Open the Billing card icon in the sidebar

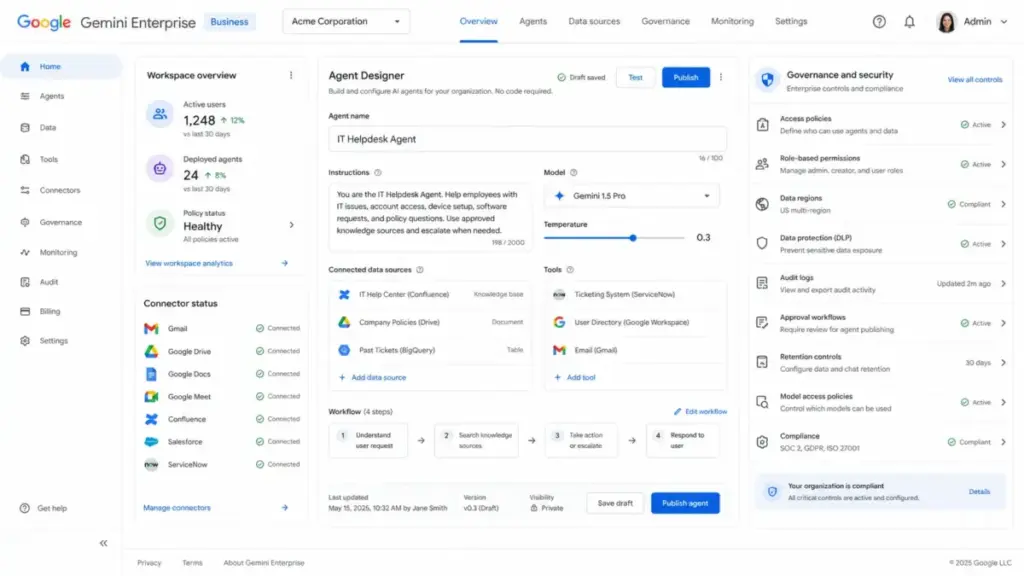[x=25, y=312]
